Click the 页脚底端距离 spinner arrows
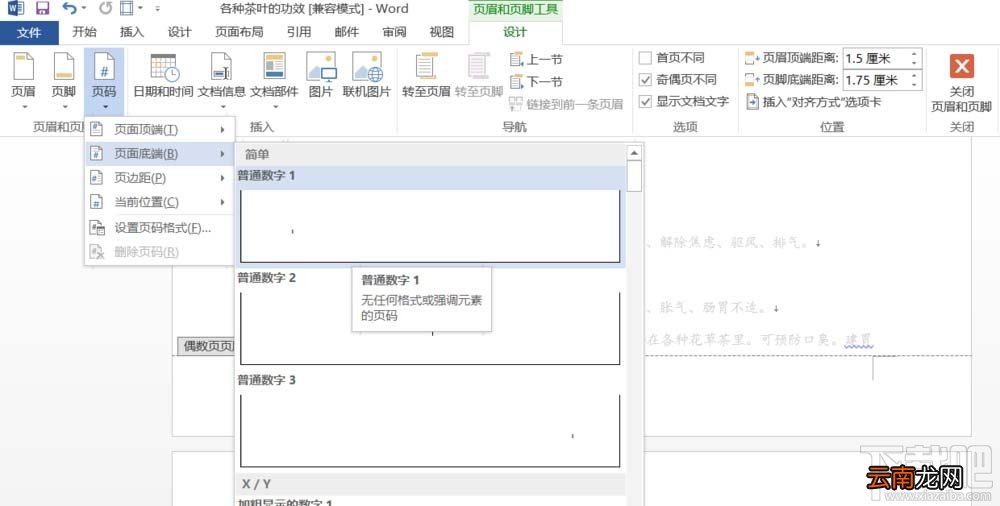 [915, 80]
